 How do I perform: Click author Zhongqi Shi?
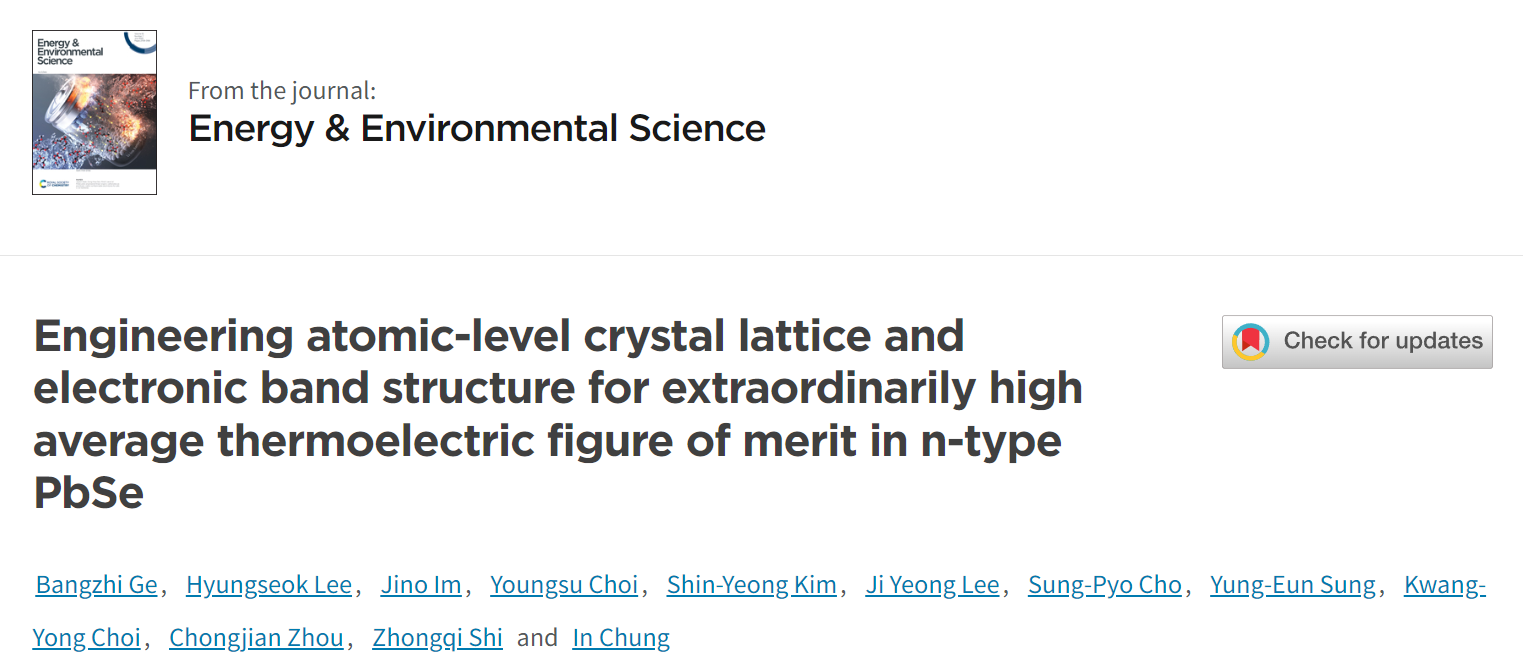(437, 637)
